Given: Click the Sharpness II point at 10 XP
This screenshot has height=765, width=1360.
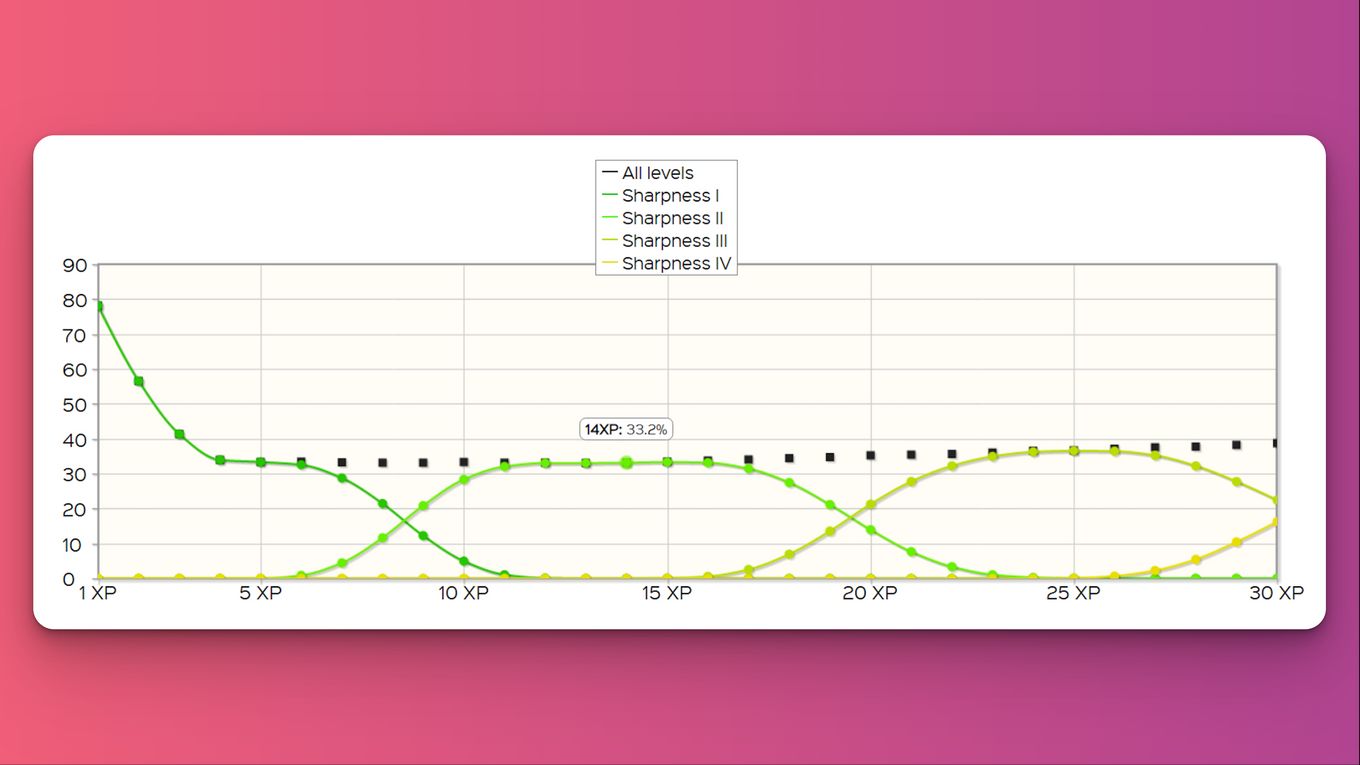Looking at the screenshot, I should tap(464, 480).
